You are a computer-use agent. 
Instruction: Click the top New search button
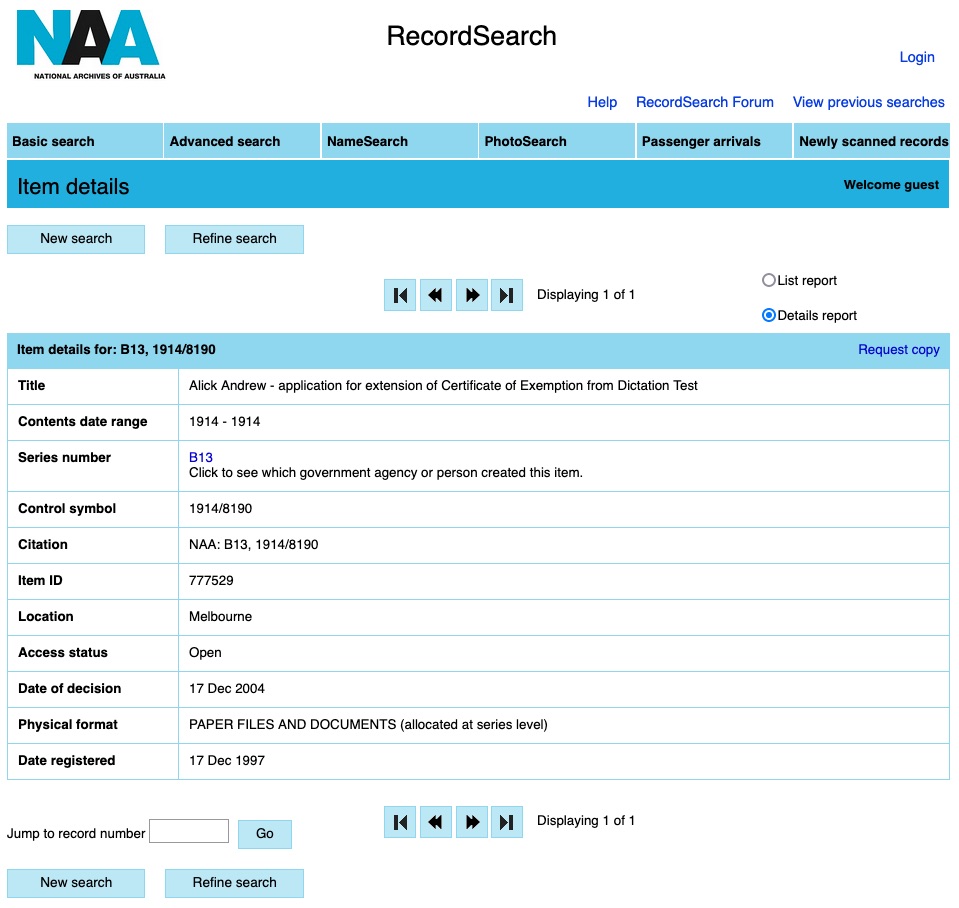coord(76,239)
